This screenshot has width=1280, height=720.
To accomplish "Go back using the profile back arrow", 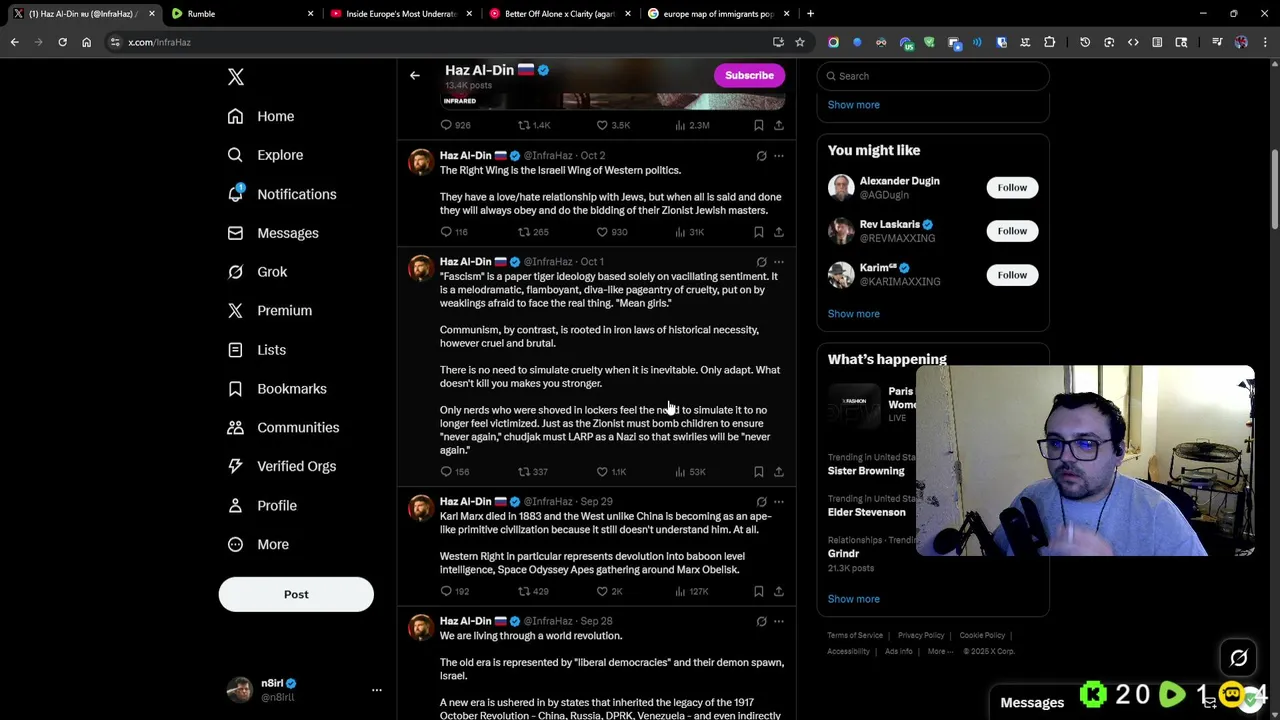I will [x=415, y=75].
